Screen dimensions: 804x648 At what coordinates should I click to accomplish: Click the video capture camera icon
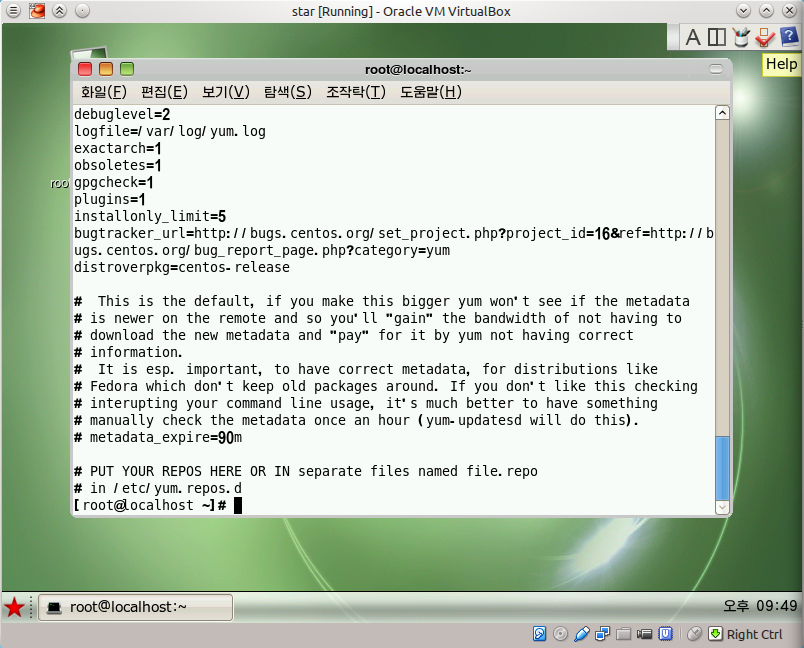coord(645,635)
